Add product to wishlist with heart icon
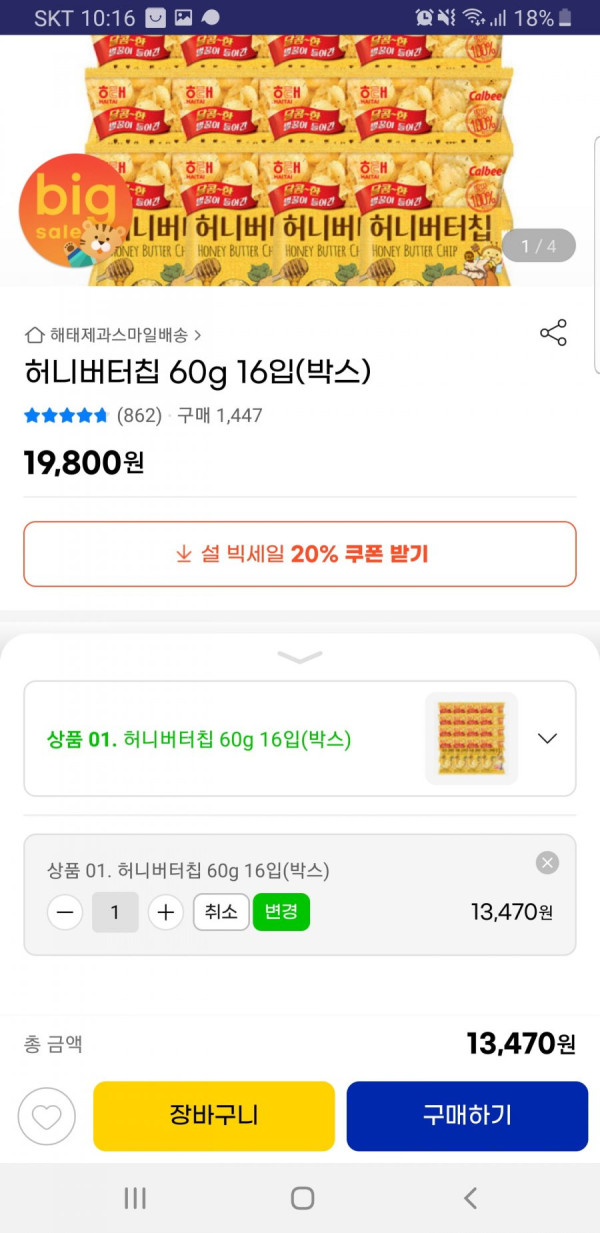Screen dimensions: 600x1233 (x=47, y=1116)
